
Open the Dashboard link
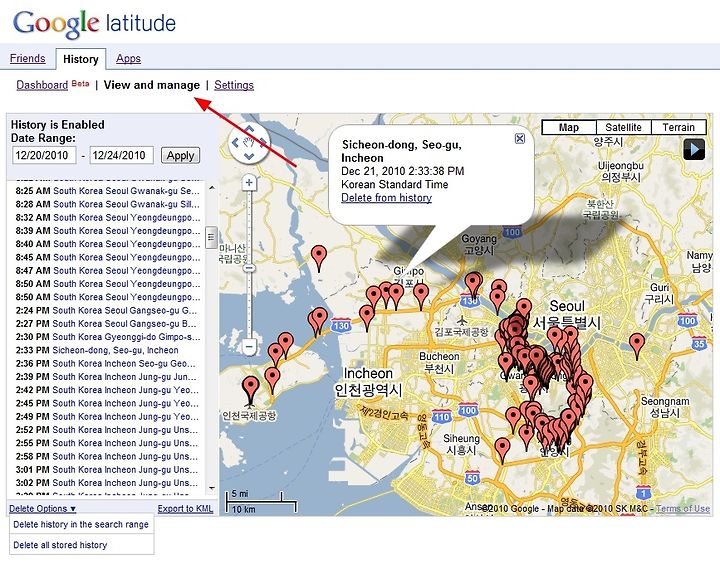tap(42, 85)
